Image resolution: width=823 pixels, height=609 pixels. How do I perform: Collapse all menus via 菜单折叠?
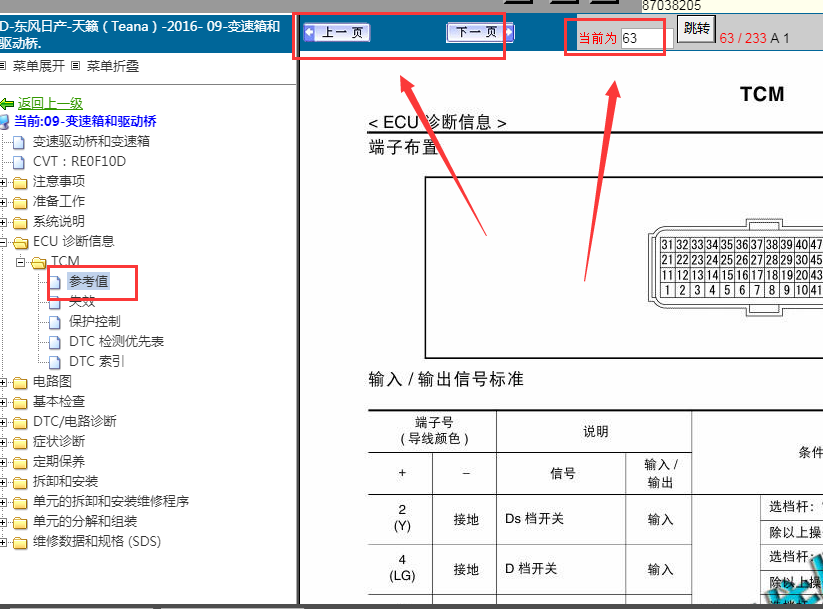pyautogui.click(x=113, y=66)
